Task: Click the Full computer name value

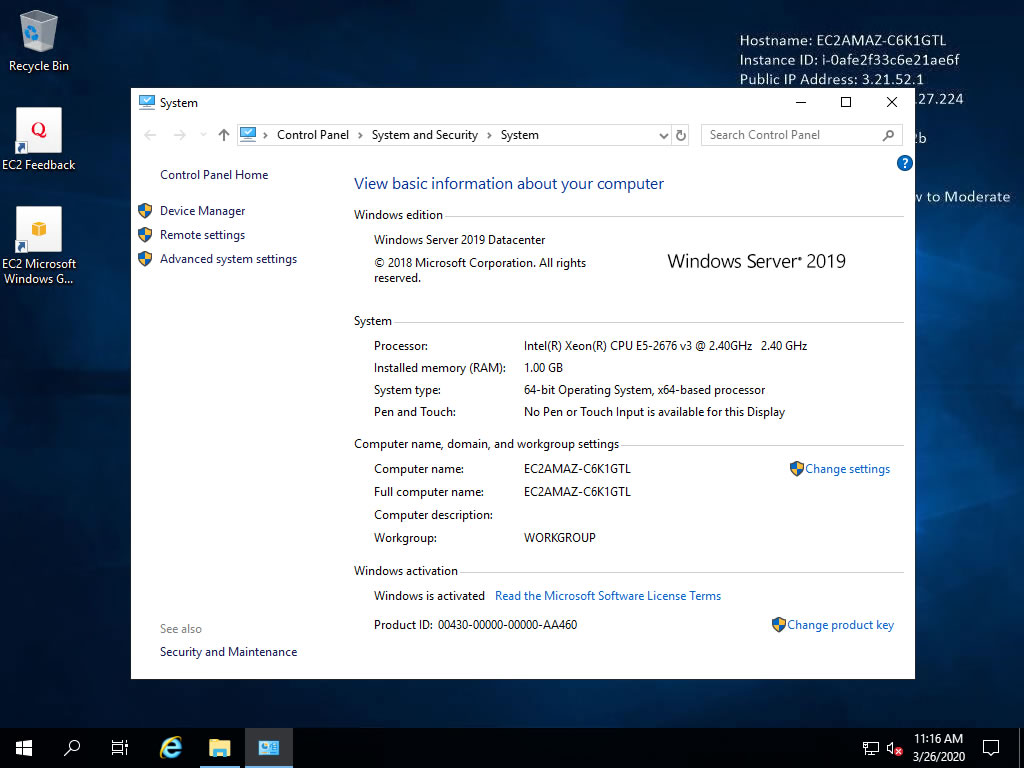Action: (577, 492)
